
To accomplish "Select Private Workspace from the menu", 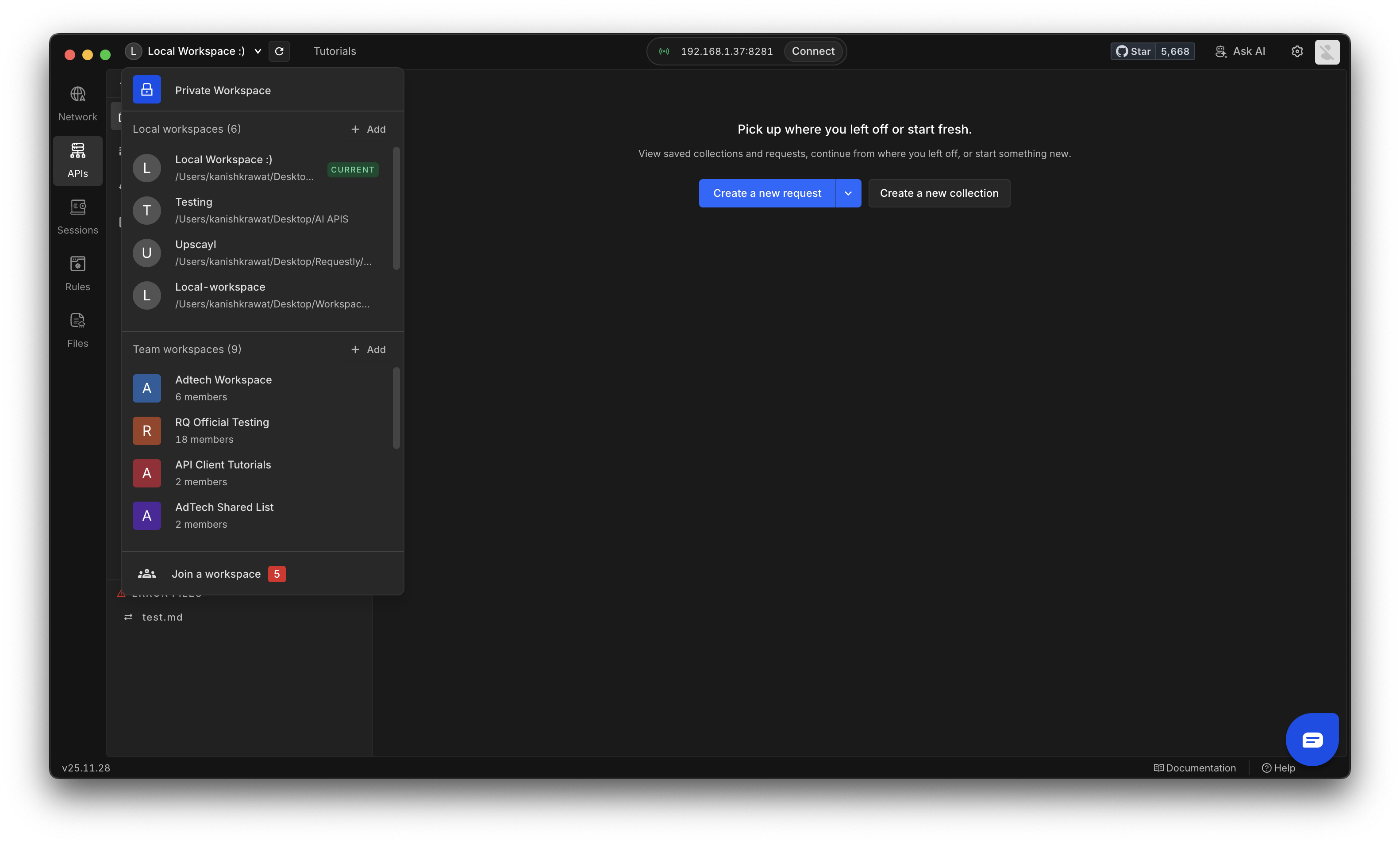I will (x=223, y=90).
